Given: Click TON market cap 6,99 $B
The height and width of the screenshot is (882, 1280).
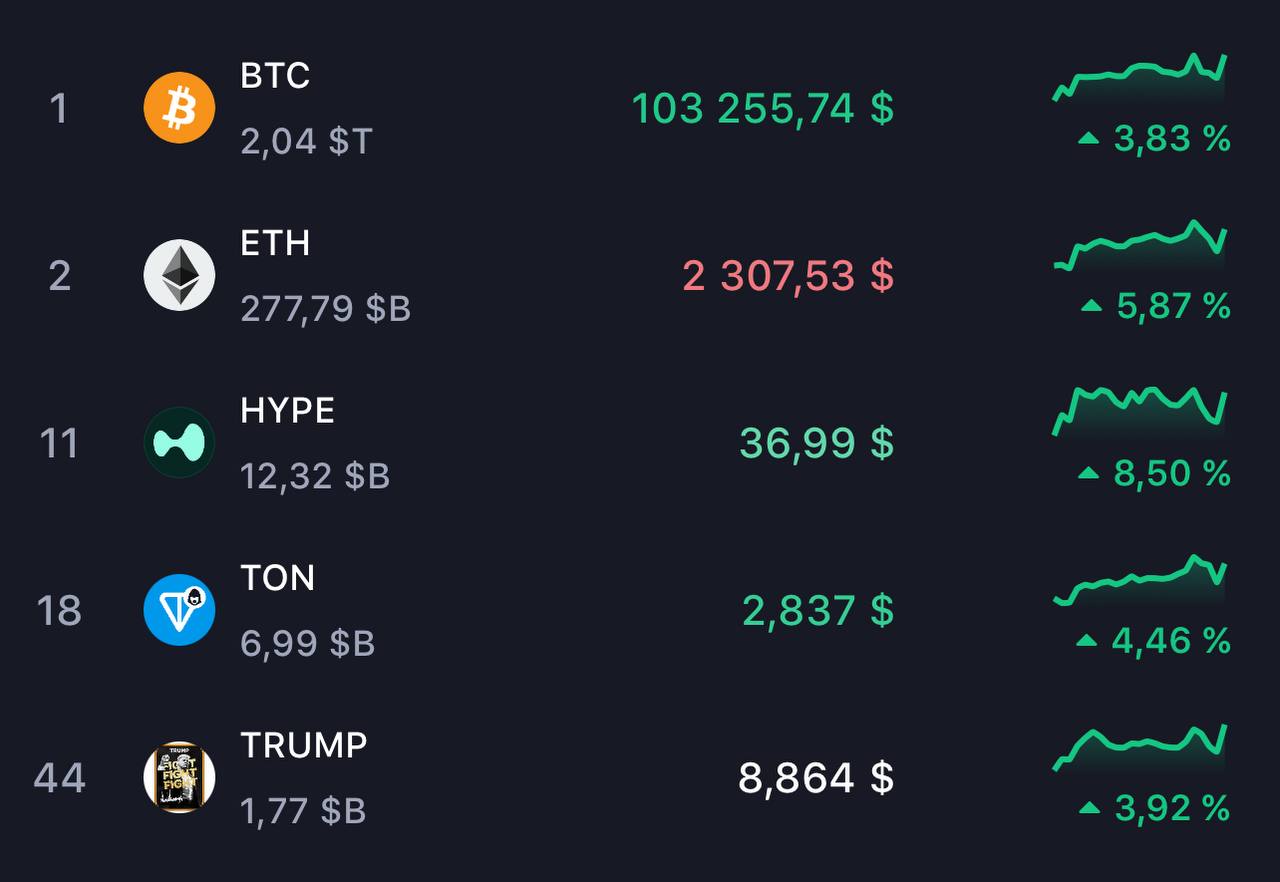Looking at the screenshot, I should 308,643.
